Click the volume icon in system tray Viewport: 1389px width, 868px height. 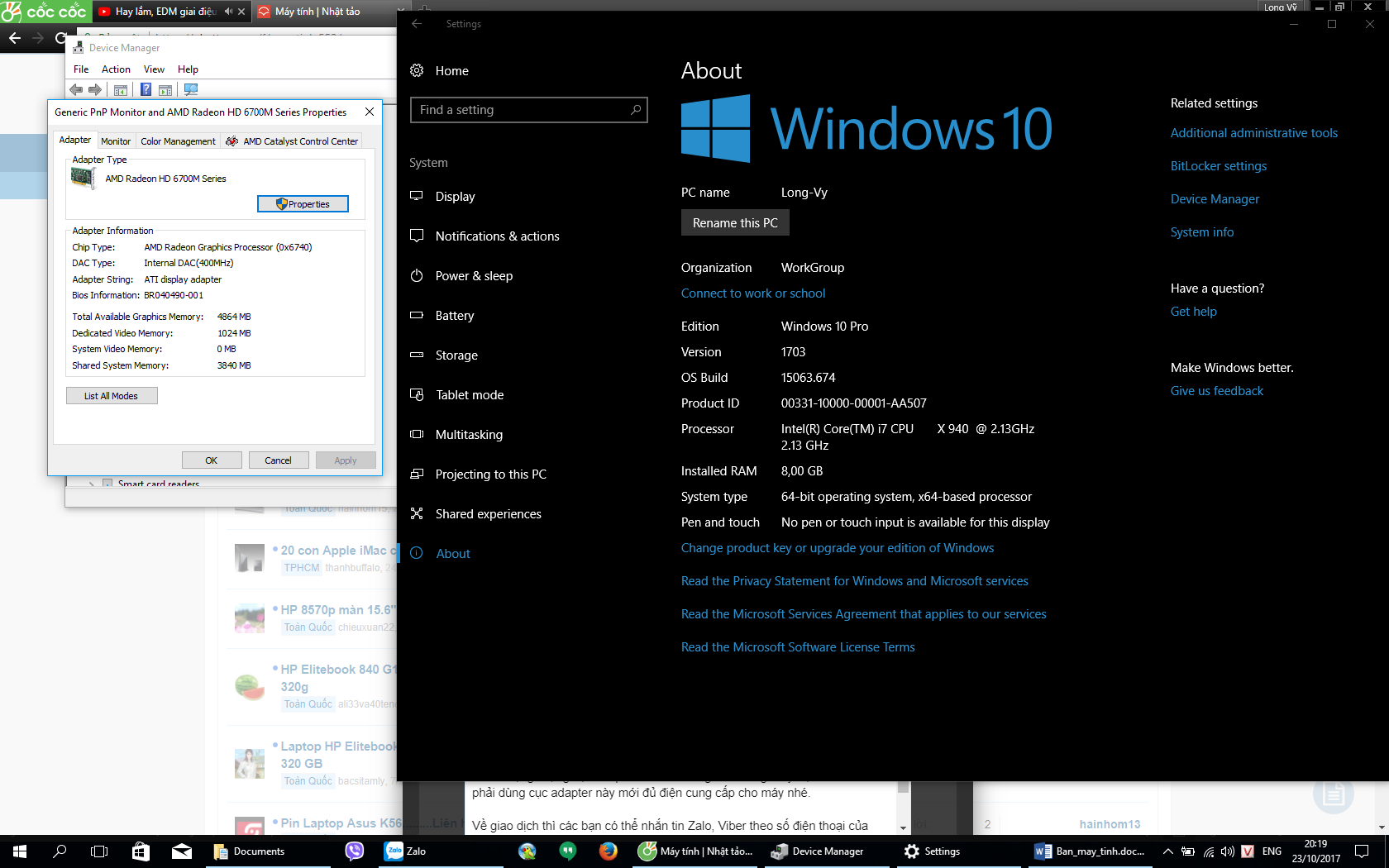[x=1228, y=851]
